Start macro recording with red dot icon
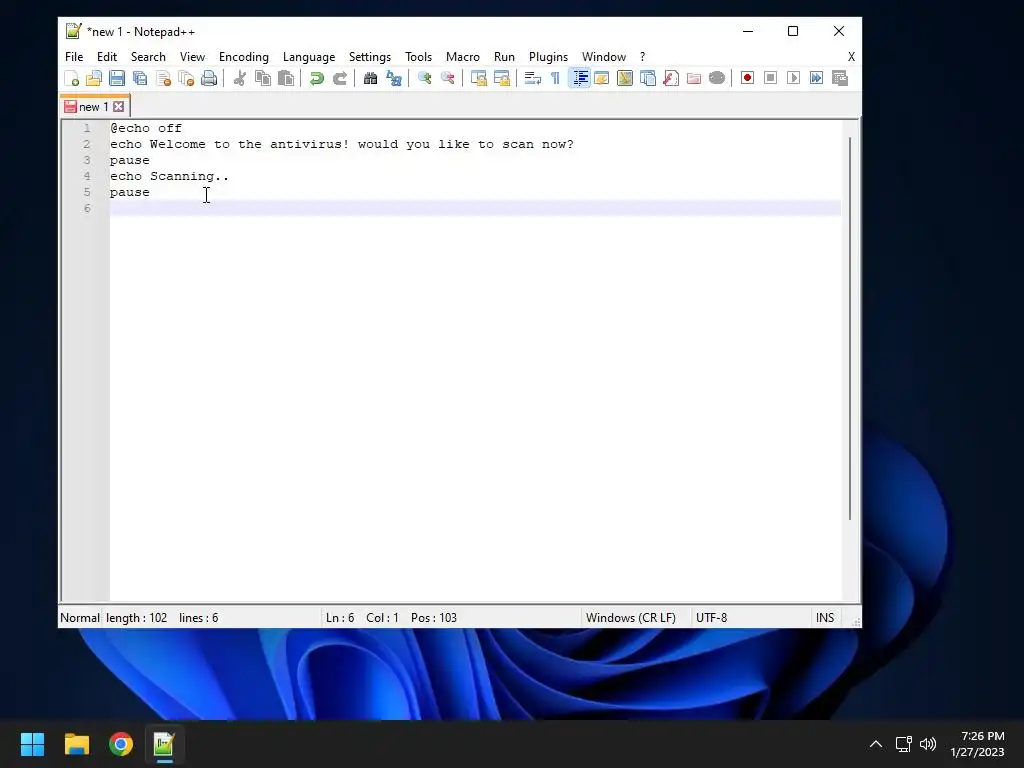 tap(748, 78)
